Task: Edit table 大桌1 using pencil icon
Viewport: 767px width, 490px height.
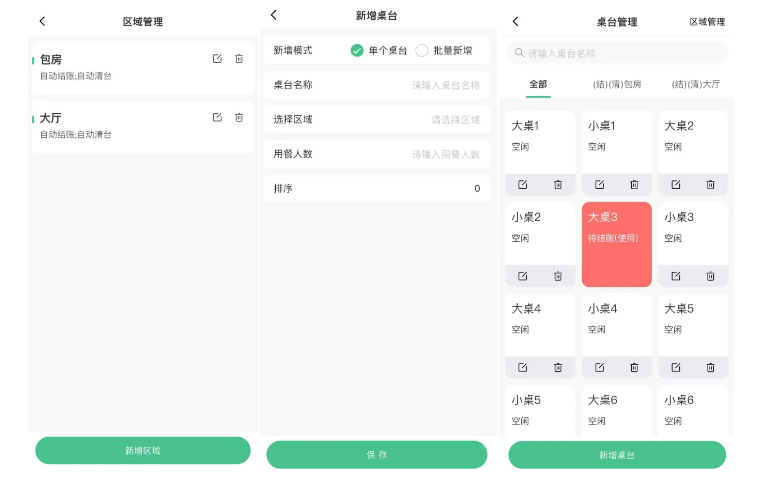Action: [x=523, y=185]
